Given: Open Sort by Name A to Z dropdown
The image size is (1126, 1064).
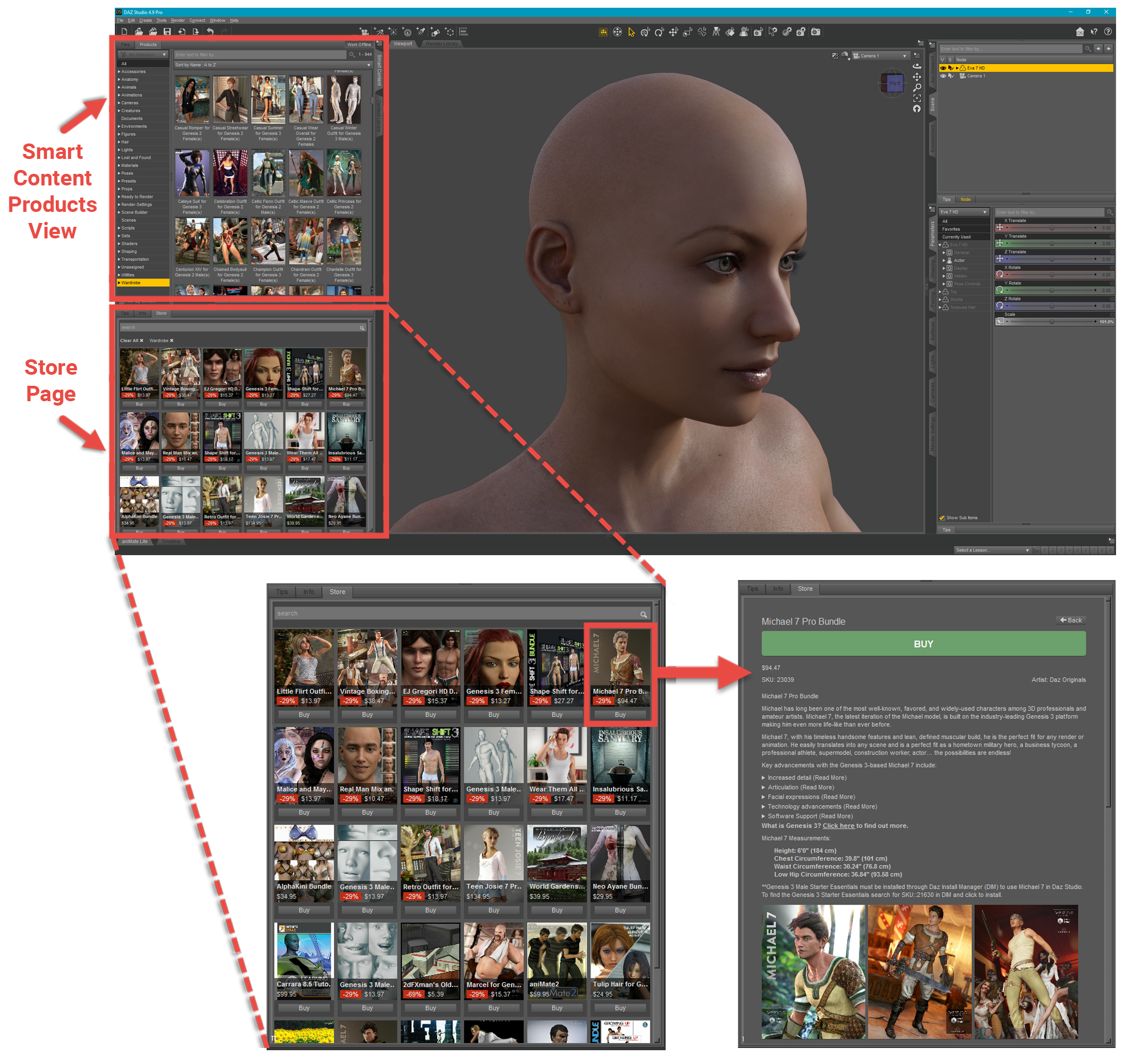Looking at the screenshot, I should (x=273, y=65).
